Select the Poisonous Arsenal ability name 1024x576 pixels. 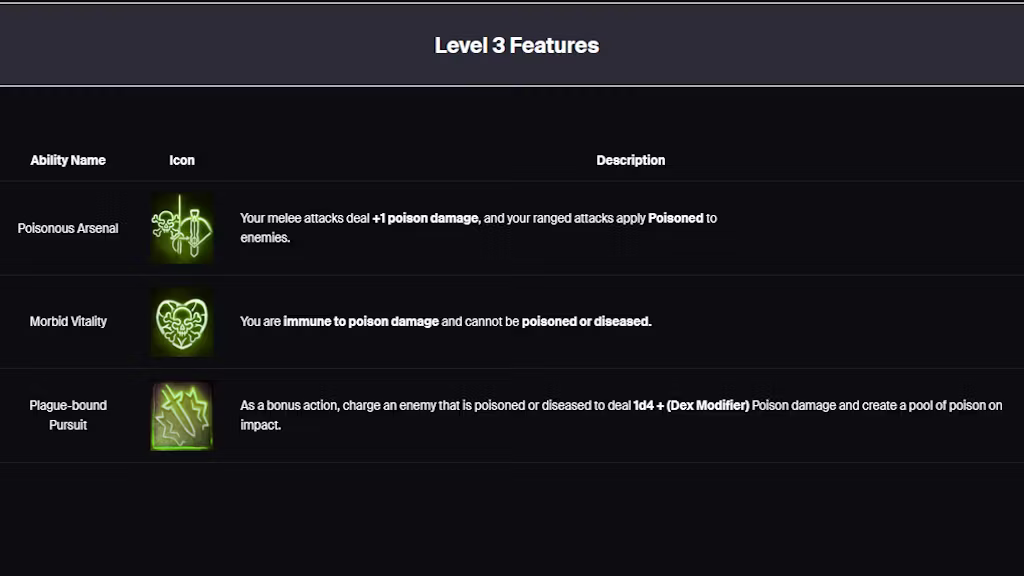[x=68, y=228]
